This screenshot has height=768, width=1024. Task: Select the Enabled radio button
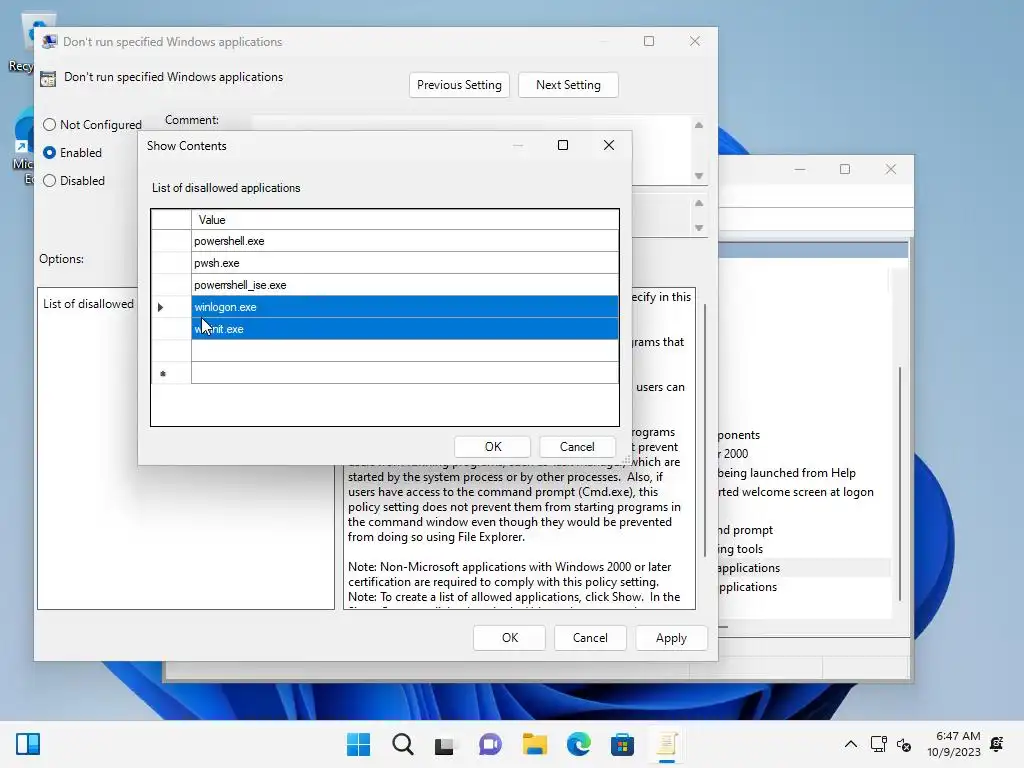click(50, 153)
